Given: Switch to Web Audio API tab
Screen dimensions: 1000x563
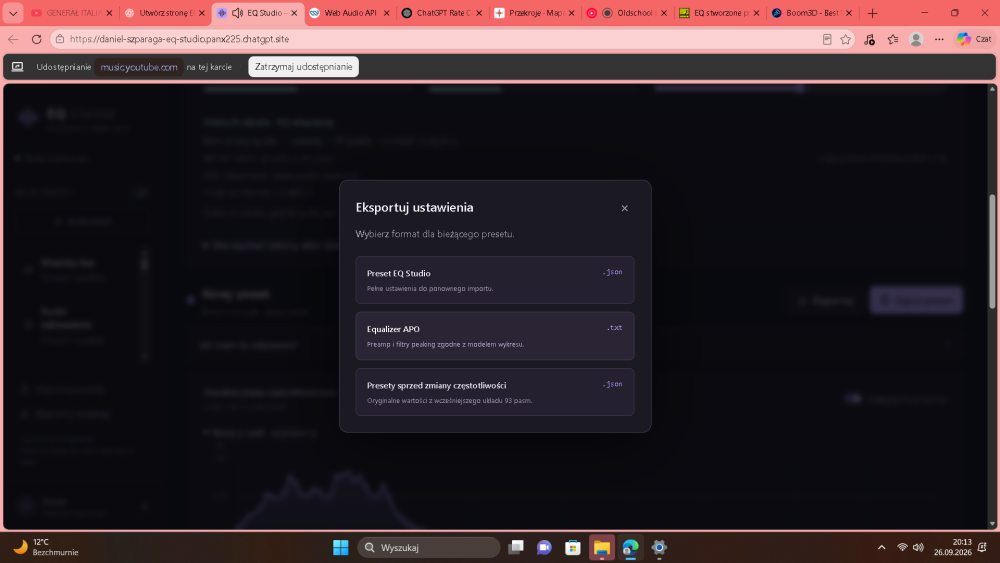Looking at the screenshot, I should click(349, 13).
